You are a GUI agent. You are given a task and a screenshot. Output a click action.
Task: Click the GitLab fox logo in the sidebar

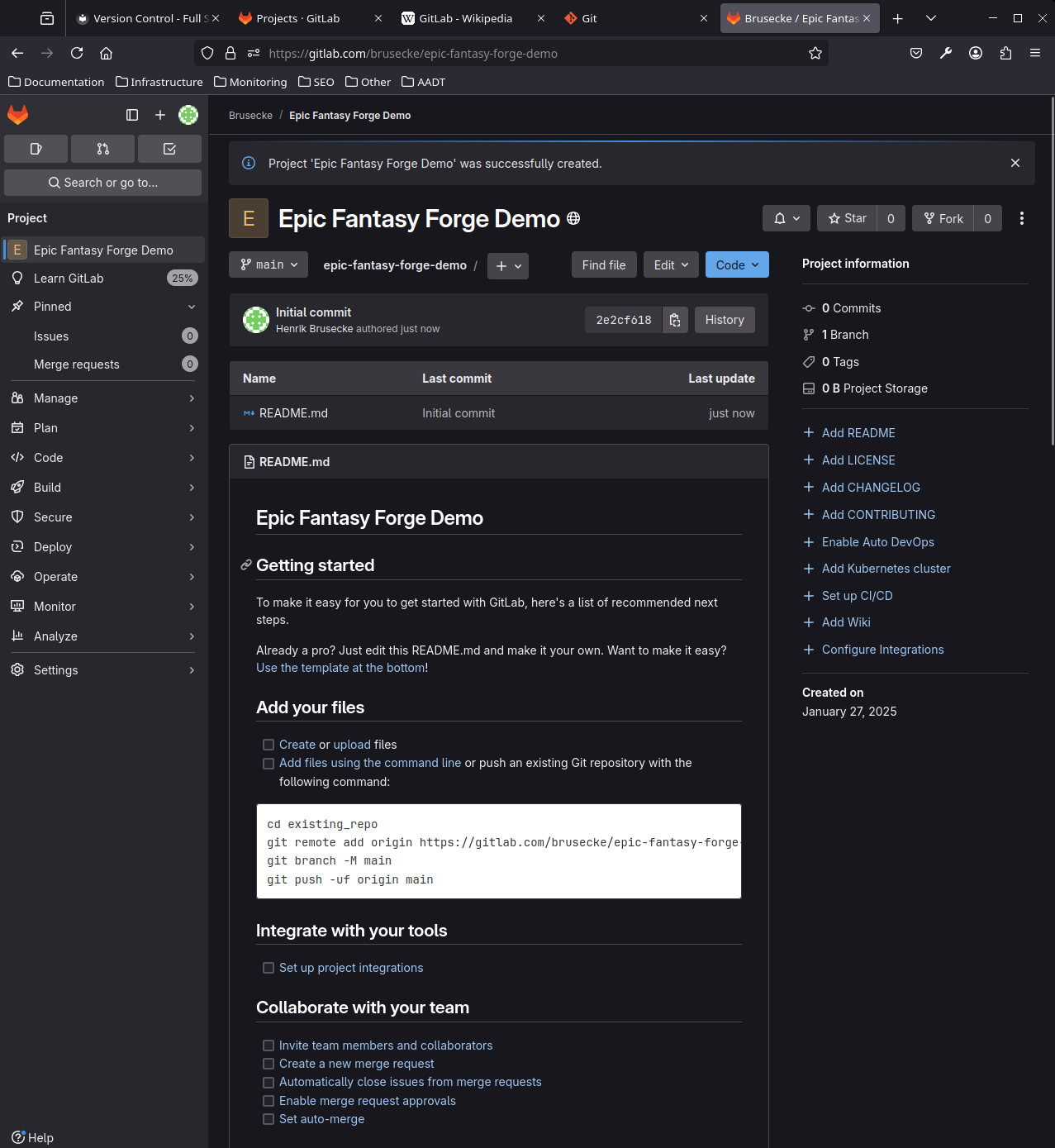point(18,115)
